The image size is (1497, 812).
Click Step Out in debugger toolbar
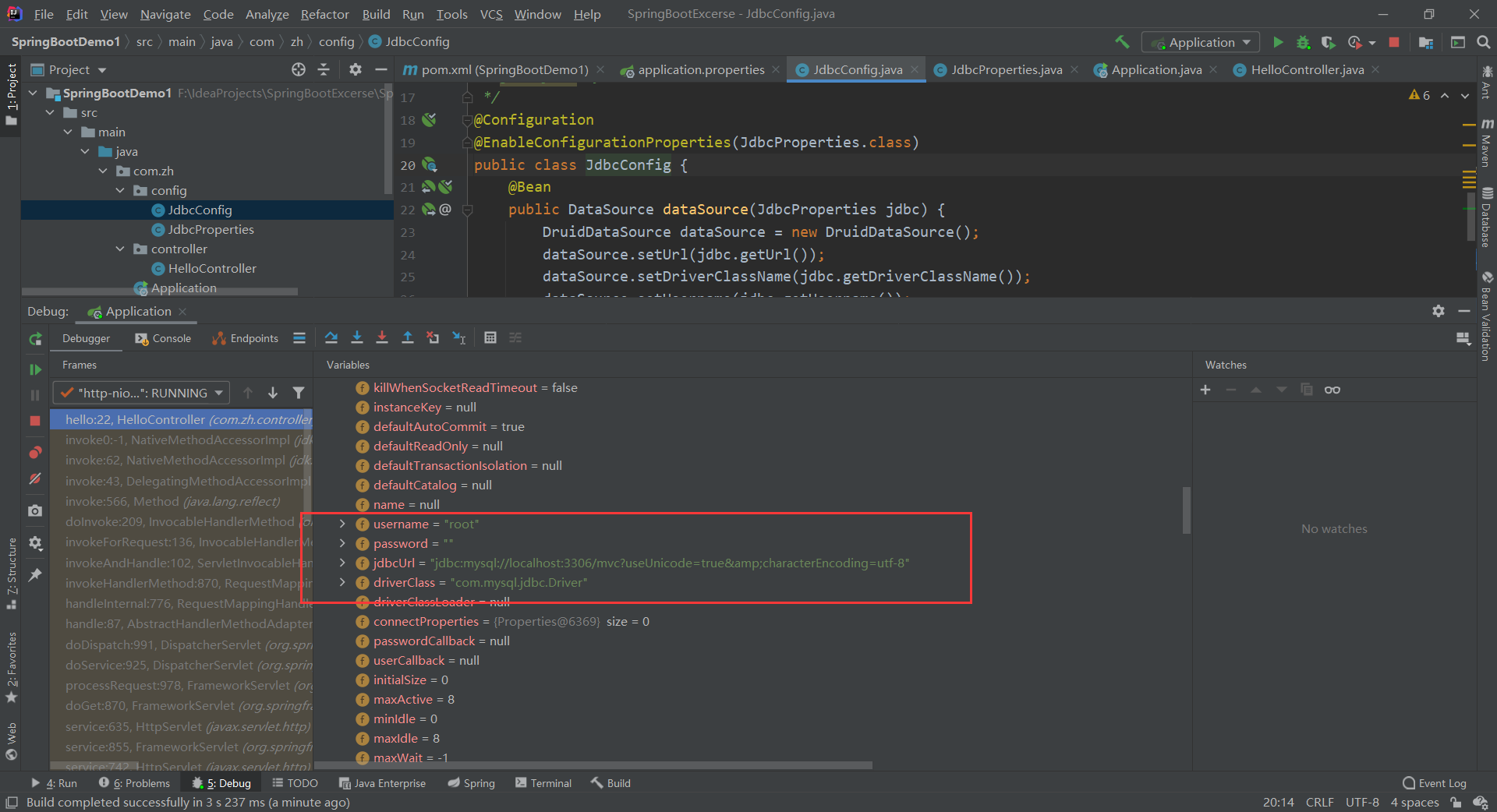(x=408, y=337)
